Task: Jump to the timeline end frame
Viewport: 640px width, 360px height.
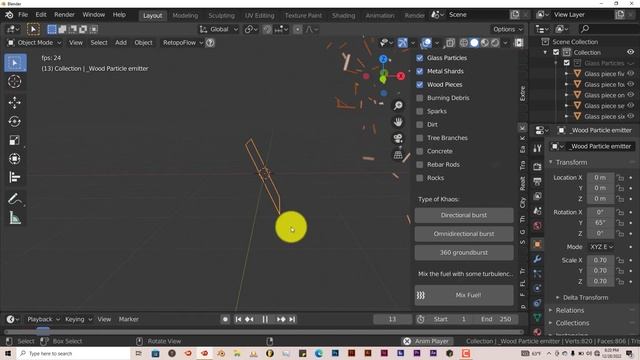Action: (x=292, y=319)
